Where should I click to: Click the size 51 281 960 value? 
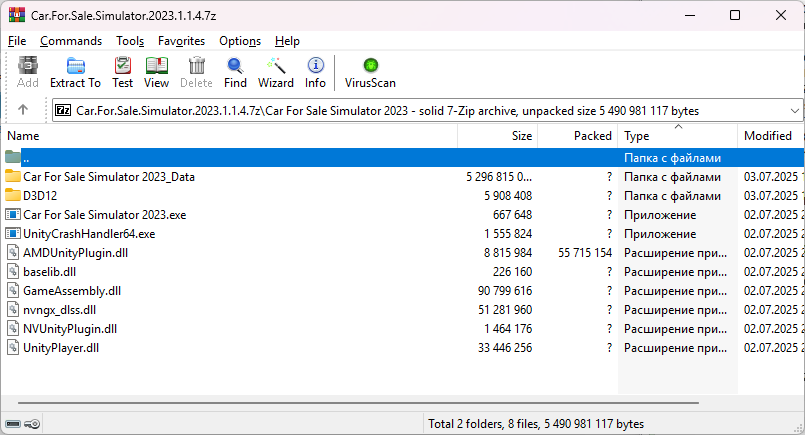click(x=505, y=310)
